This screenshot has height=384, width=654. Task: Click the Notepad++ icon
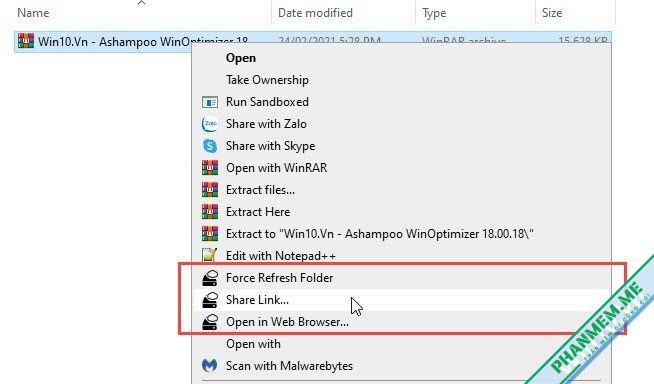(210, 256)
